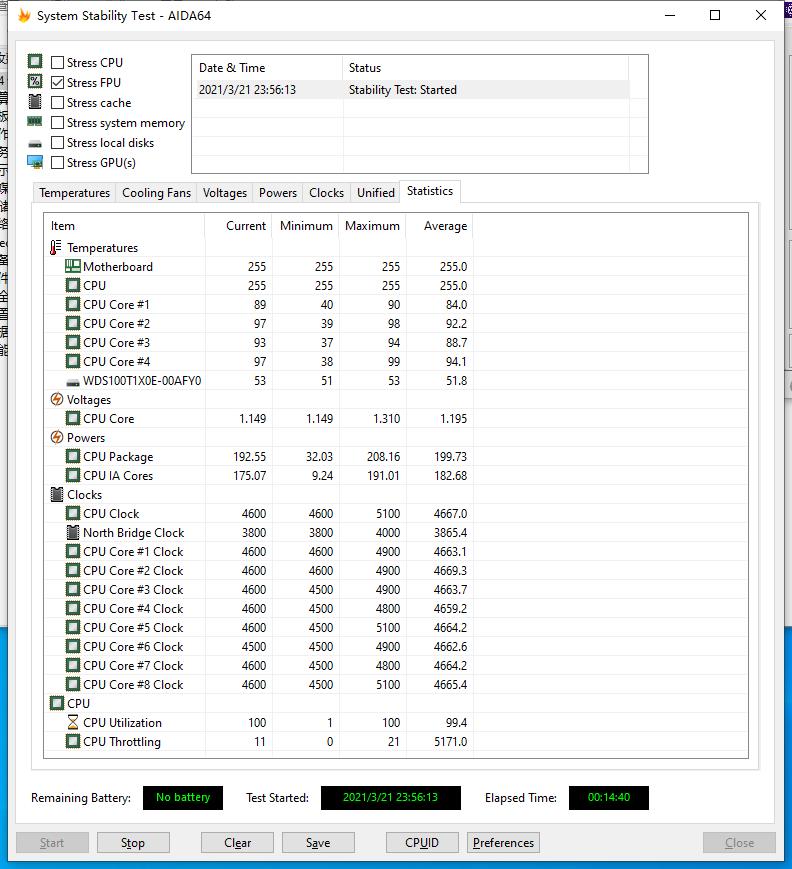Click the Maximum column header
Image resolution: width=792 pixels, height=869 pixels.
point(372,226)
